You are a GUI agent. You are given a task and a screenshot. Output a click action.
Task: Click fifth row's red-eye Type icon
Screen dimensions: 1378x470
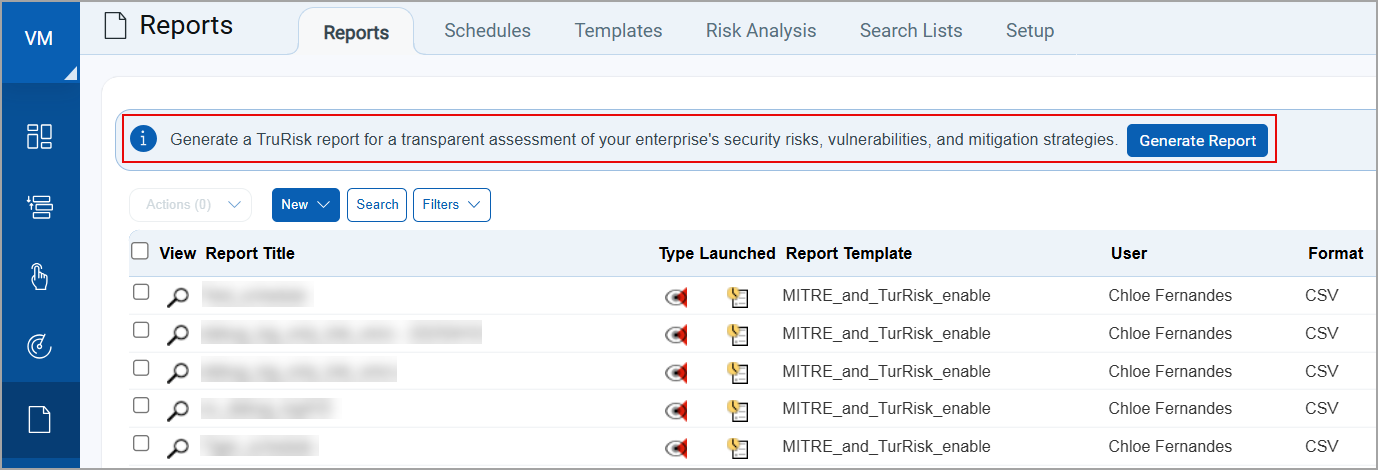676,448
